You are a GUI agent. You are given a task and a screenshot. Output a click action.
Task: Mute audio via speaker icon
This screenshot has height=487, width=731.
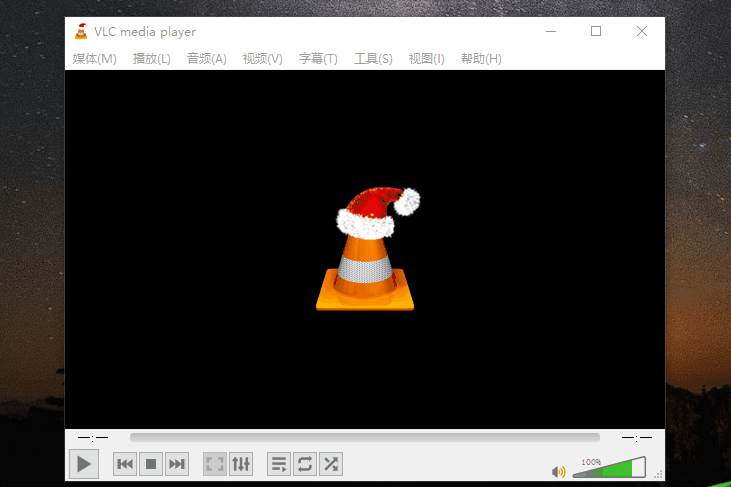558,472
